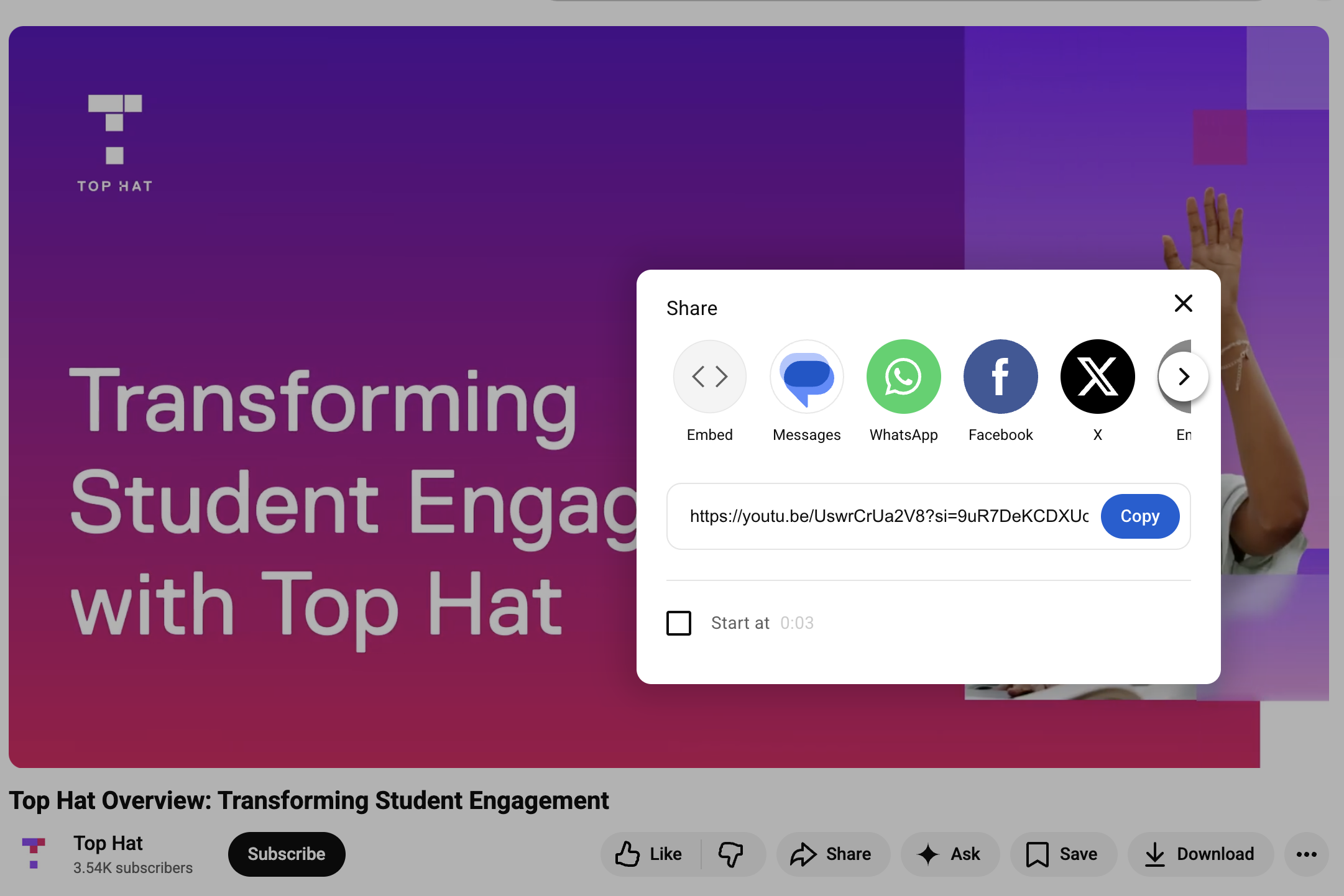Screen dimensions: 1344x896
Task: Share the video on X
Action: [x=1097, y=377]
